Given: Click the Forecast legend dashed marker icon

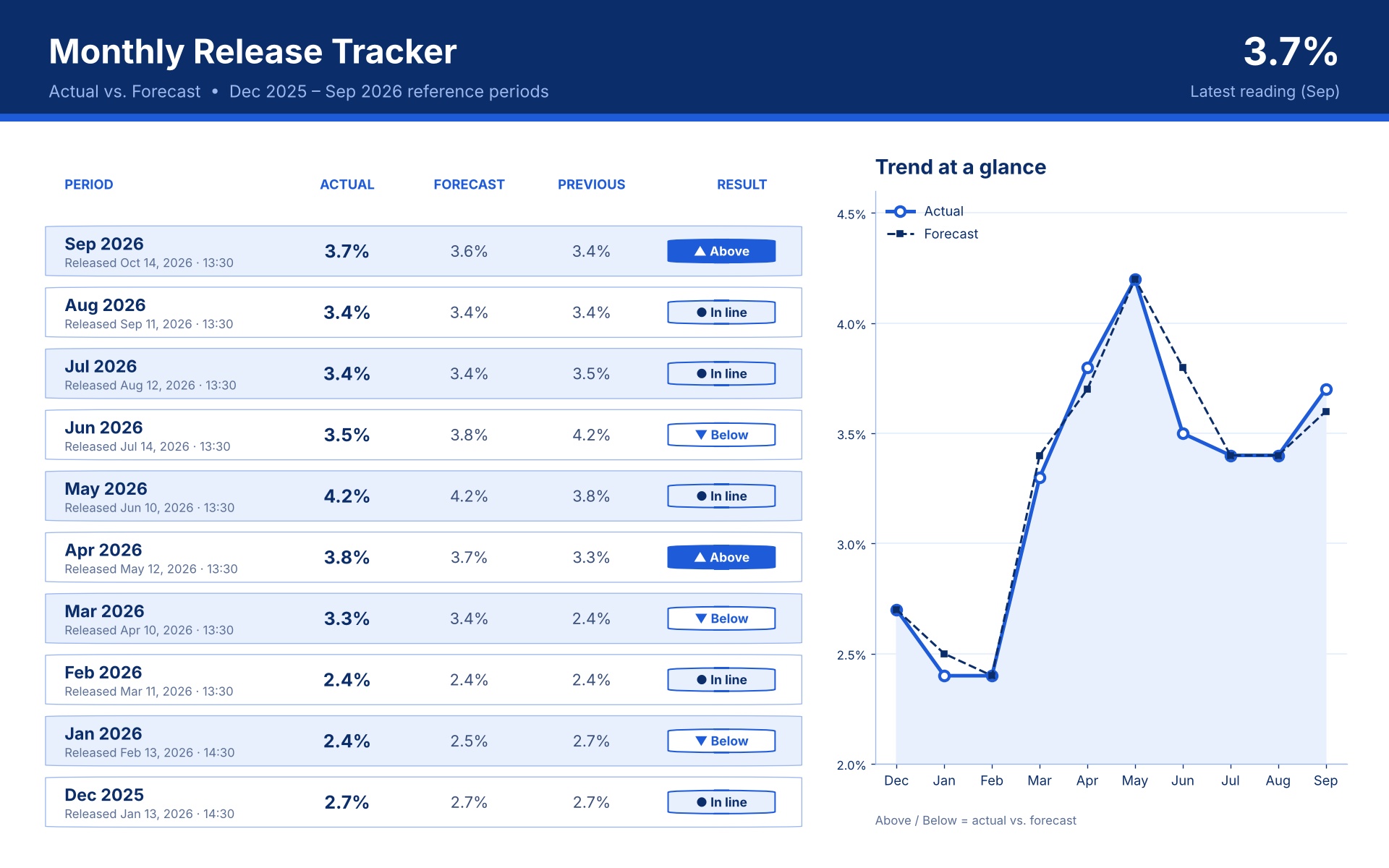Looking at the screenshot, I should click(x=900, y=234).
